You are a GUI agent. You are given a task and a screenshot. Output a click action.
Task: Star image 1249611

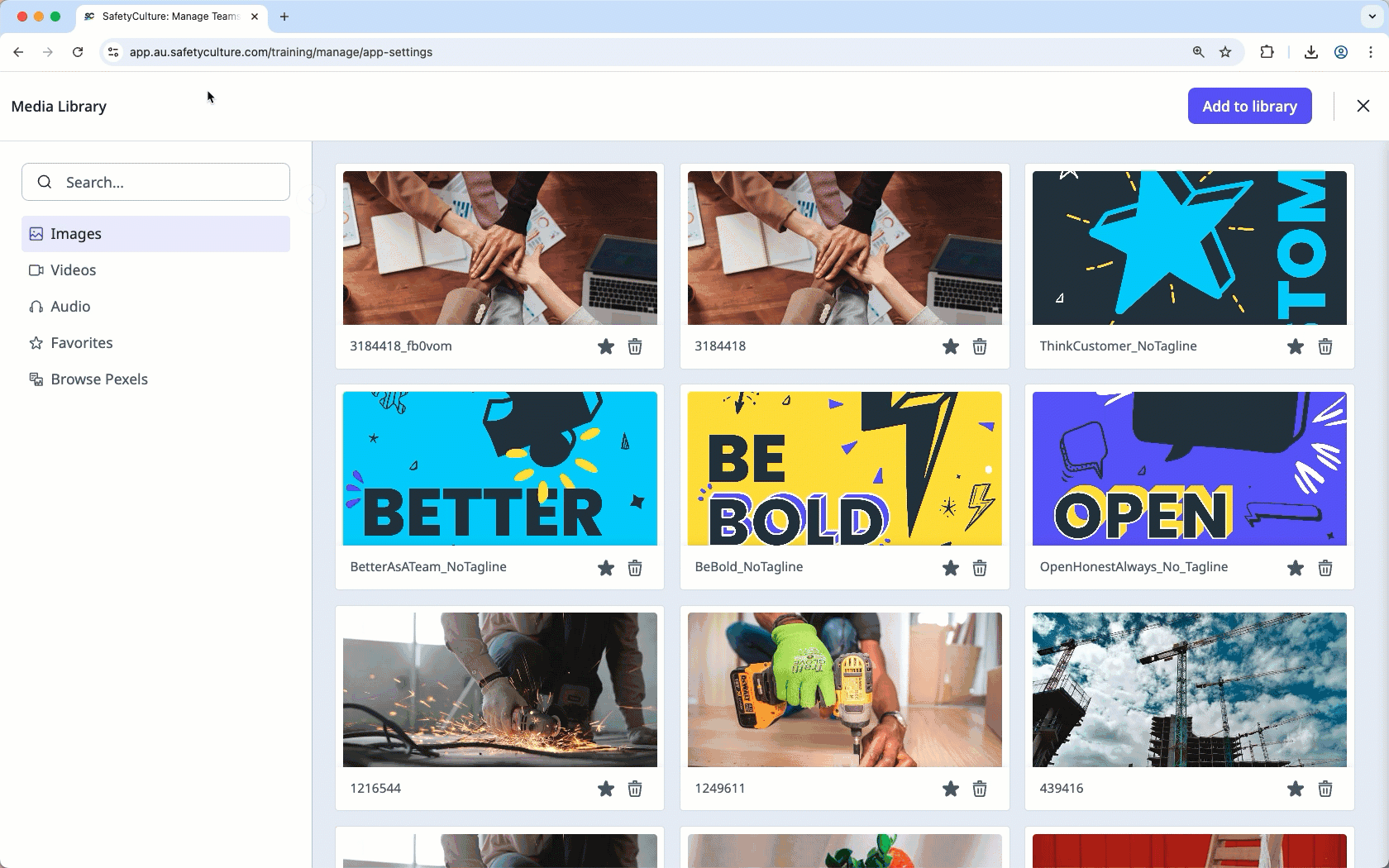pyautogui.click(x=951, y=789)
